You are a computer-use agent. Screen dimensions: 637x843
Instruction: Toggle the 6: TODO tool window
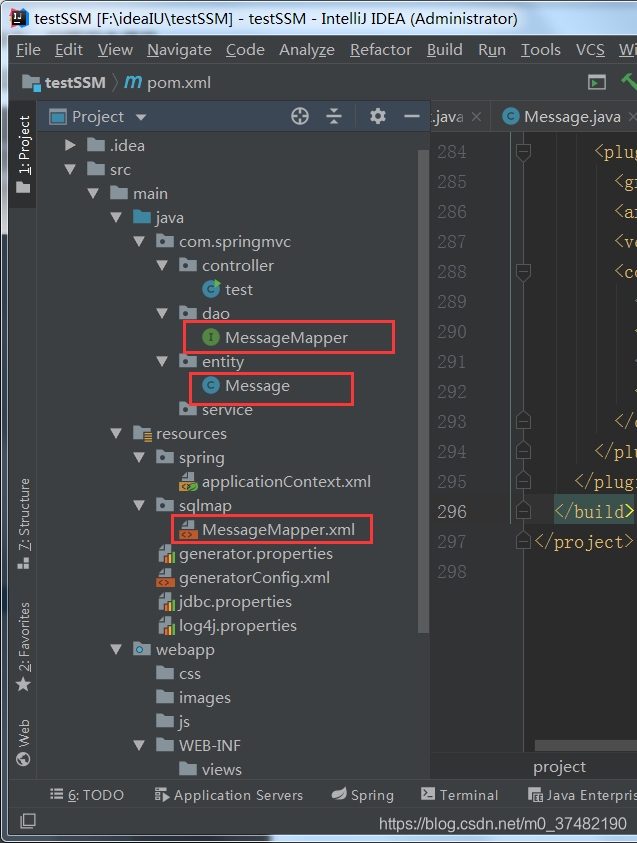[x=87, y=795]
